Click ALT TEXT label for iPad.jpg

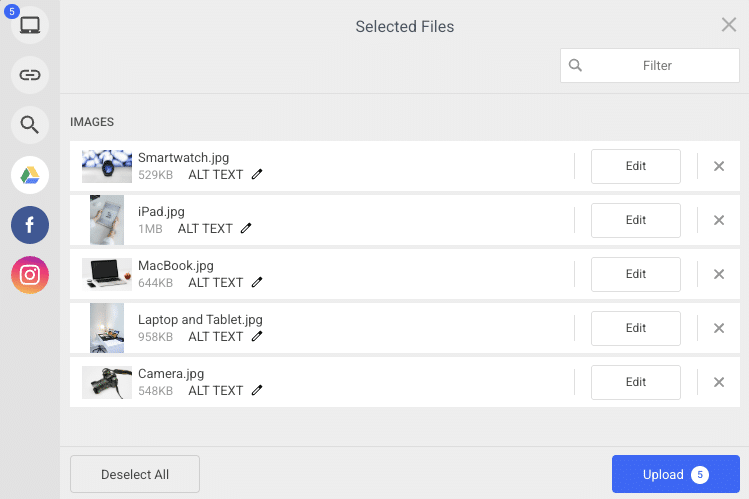coord(205,229)
